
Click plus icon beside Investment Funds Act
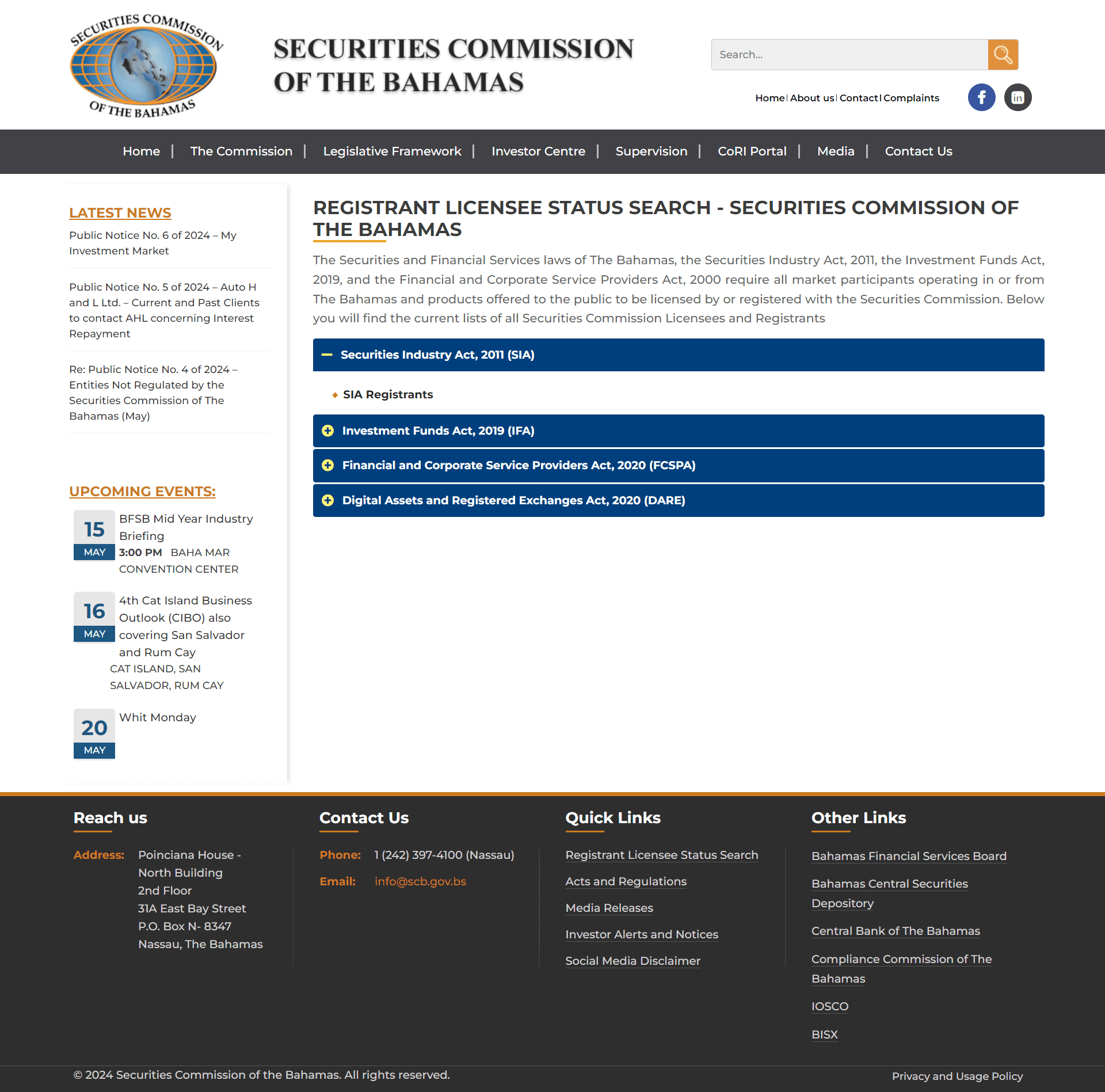pos(327,431)
